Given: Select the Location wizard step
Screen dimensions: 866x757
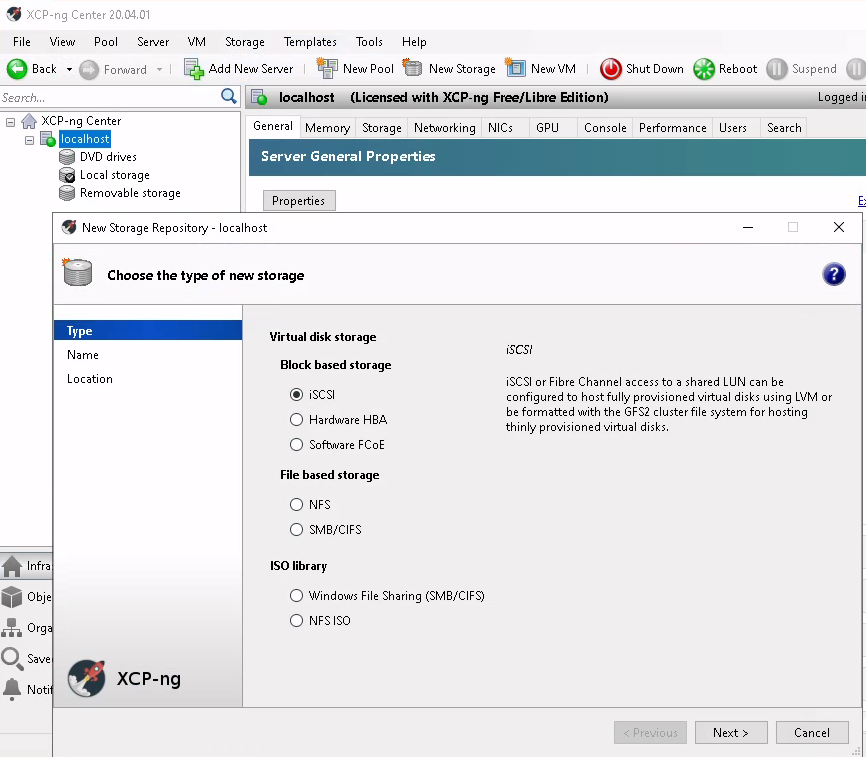Looking at the screenshot, I should (148, 379).
